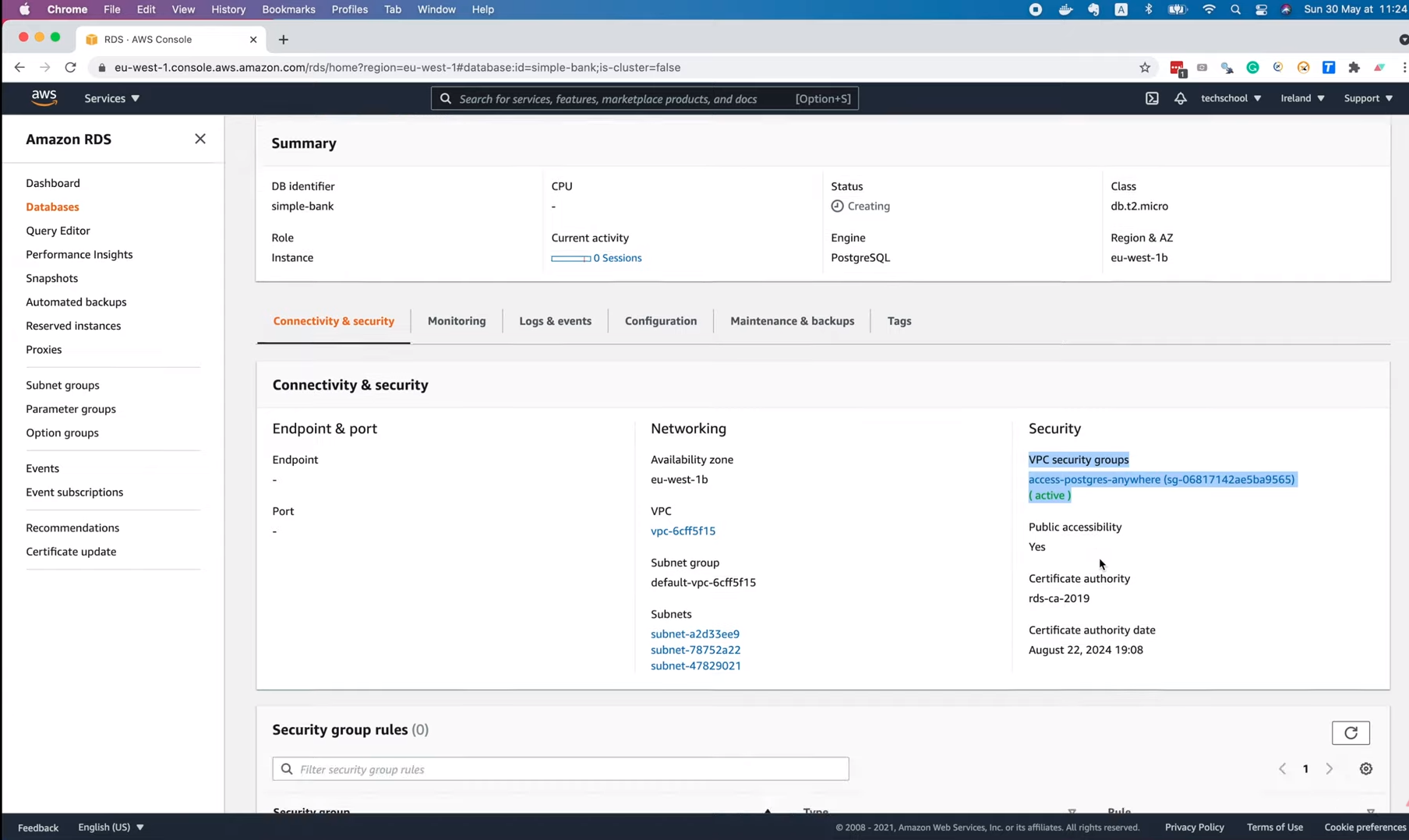Open access-postgres-anywhere security group link
Image resolution: width=1409 pixels, height=840 pixels.
(x=1161, y=479)
